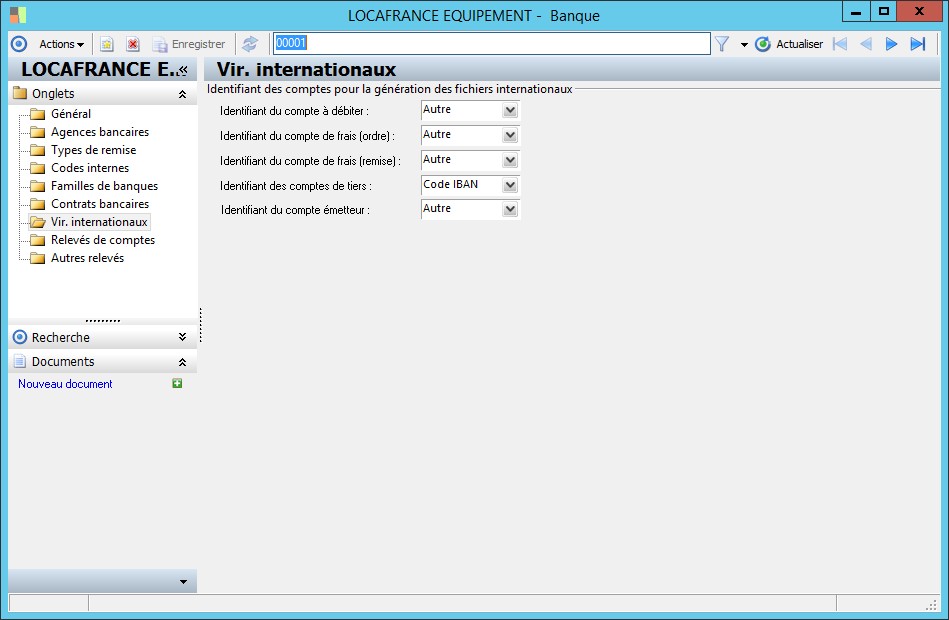949x620 pixels.
Task: Click the green plus add document icon
Action: (x=177, y=383)
